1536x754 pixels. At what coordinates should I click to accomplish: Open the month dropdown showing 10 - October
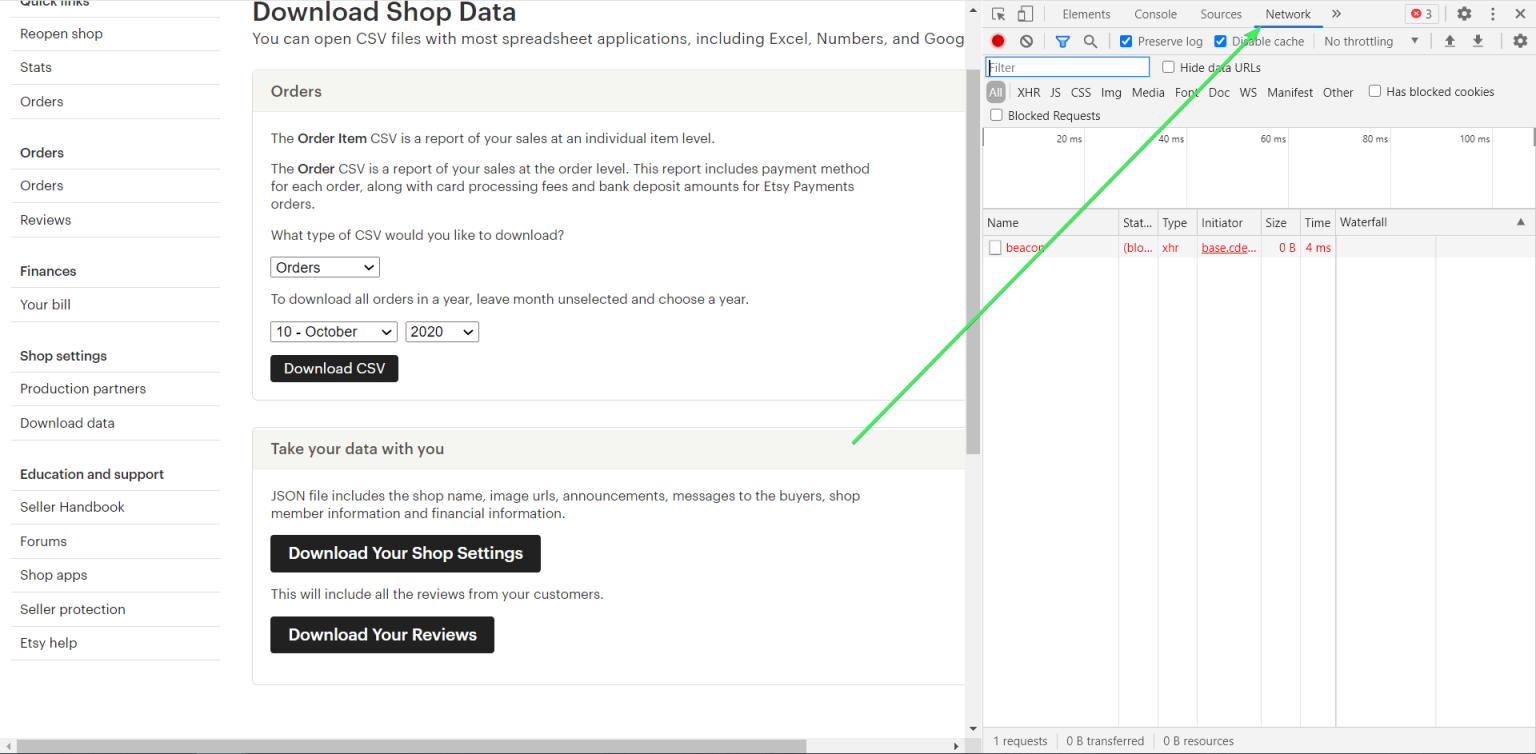click(x=333, y=331)
